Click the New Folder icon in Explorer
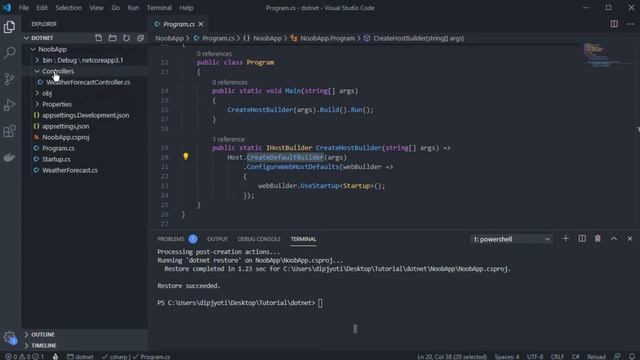The height and width of the screenshot is (360, 640). click(x=112, y=38)
